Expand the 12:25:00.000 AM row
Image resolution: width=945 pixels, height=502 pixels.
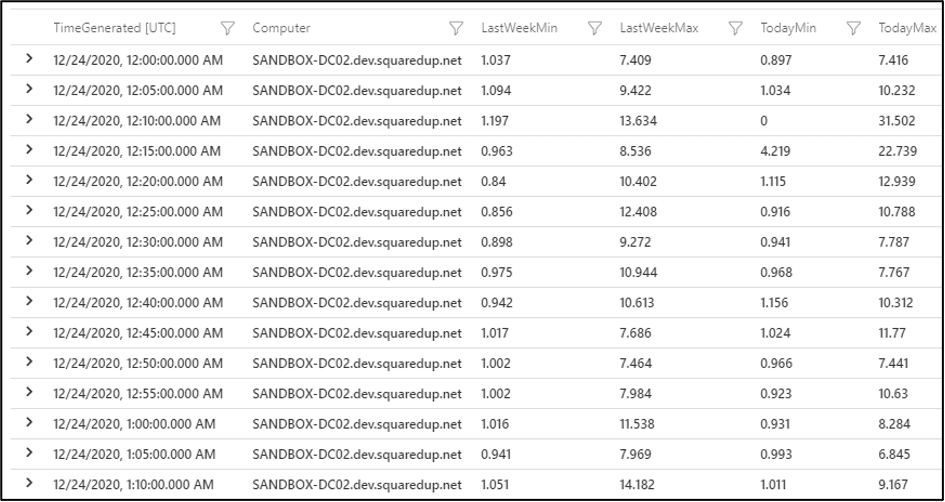(x=28, y=210)
